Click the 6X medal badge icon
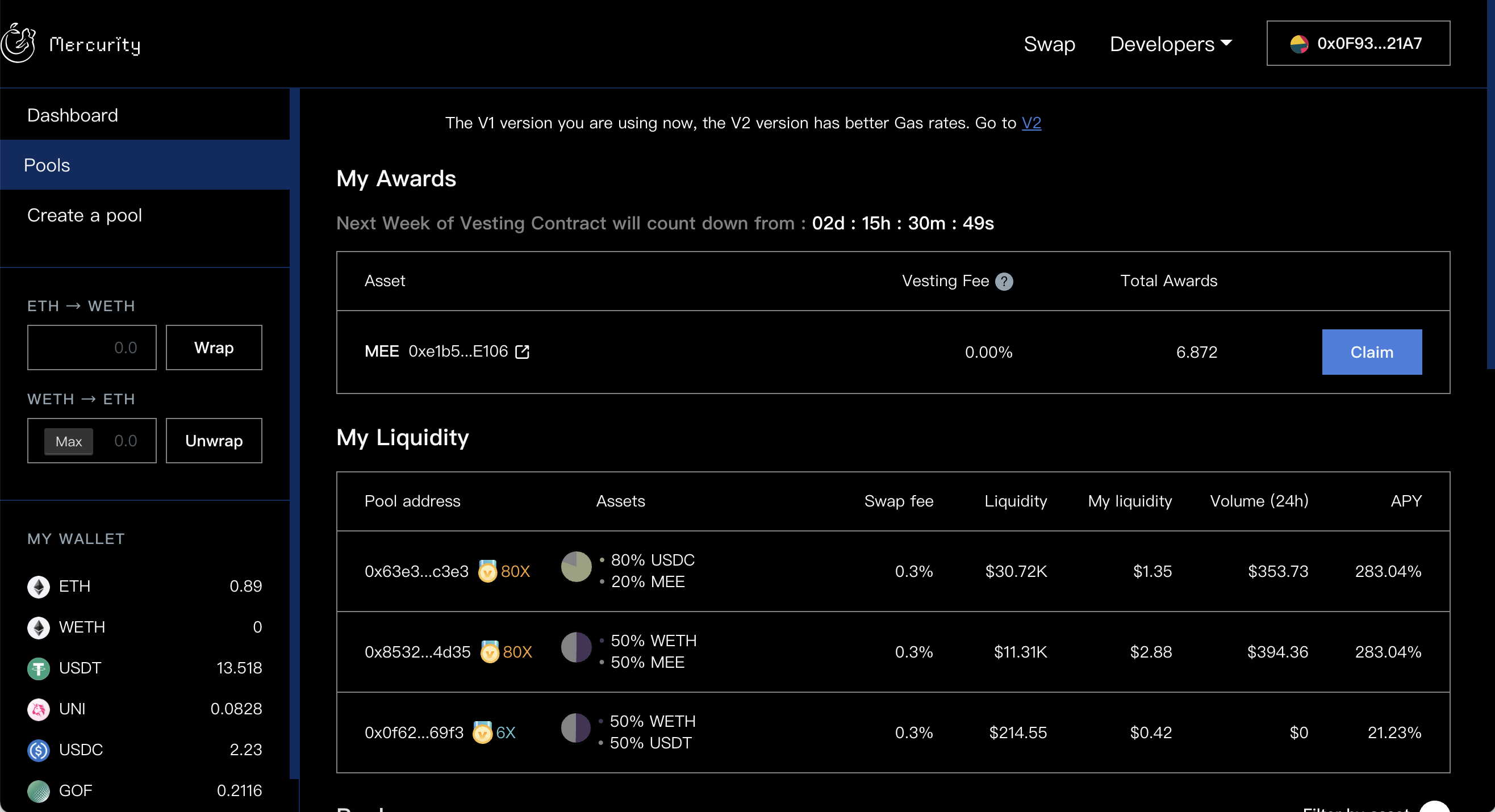The width and height of the screenshot is (1495, 812). [482, 733]
